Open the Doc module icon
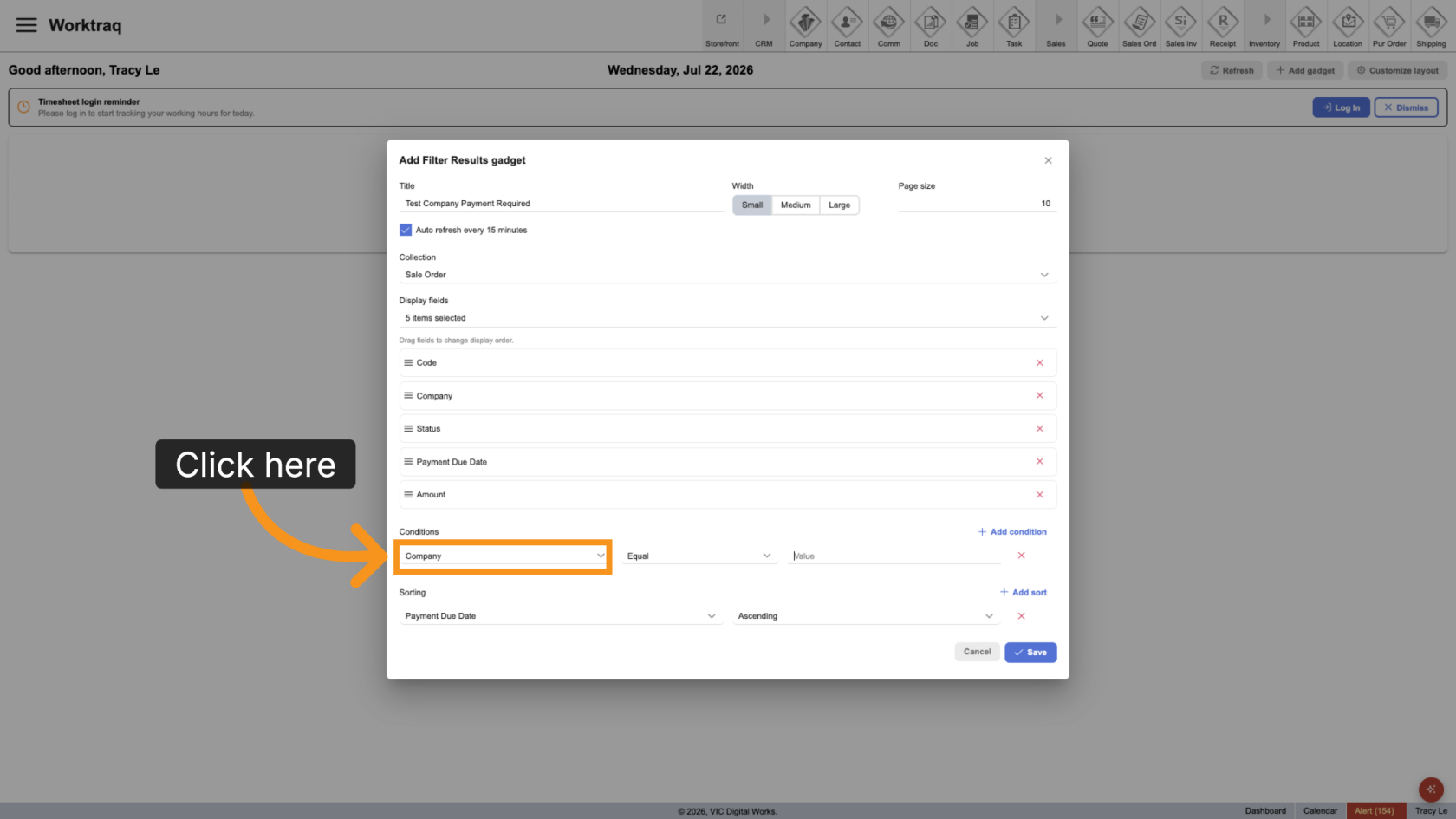This screenshot has height=819, width=1456. point(930,26)
